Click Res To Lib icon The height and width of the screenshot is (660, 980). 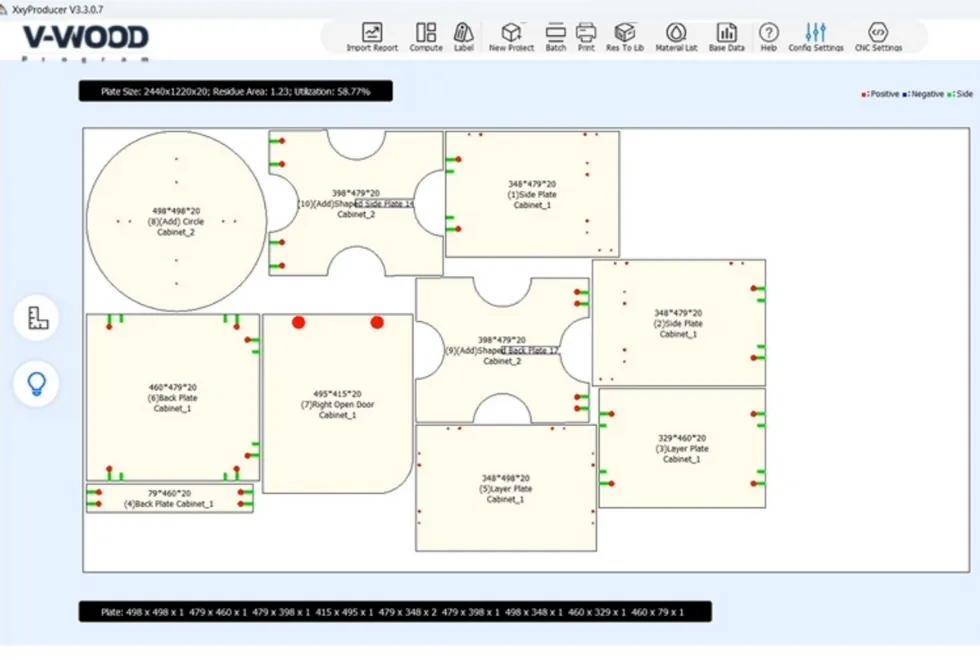click(x=625, y=36)
